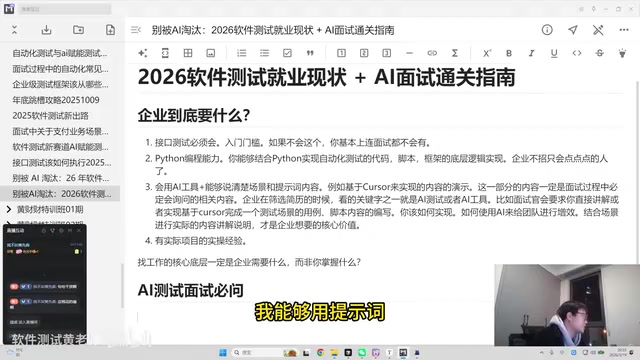Create a new document in sidebar
Screen dimensions: 640x360
tap(110, 30)
